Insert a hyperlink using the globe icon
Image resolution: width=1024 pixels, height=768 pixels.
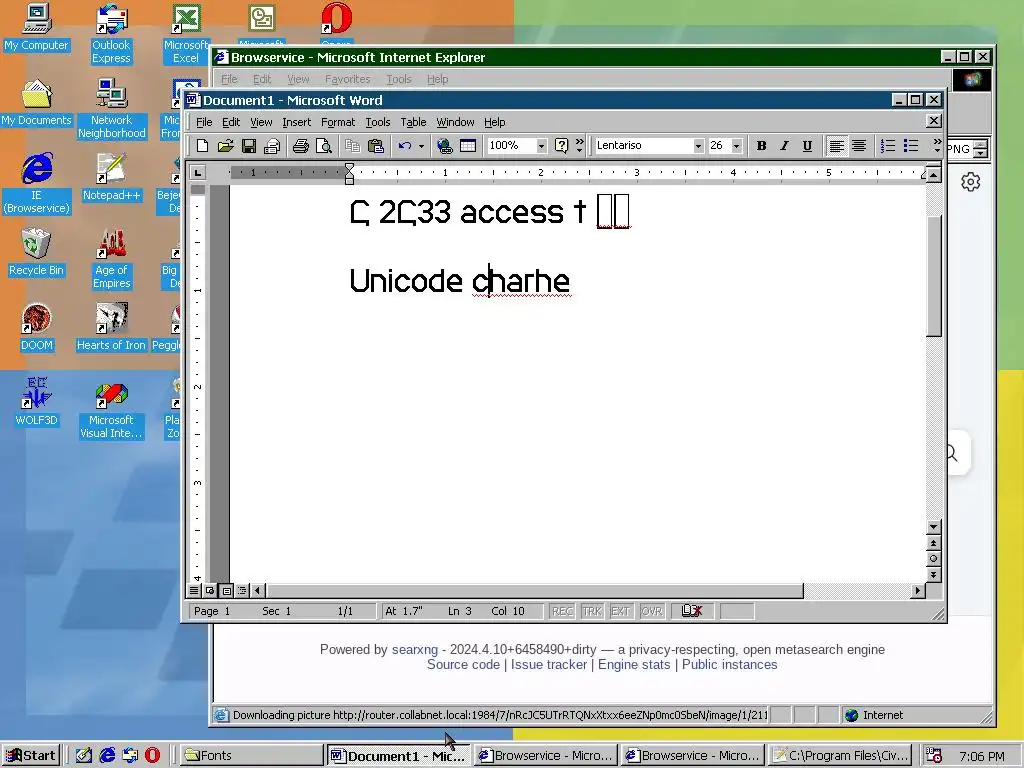tap(445, 146)
